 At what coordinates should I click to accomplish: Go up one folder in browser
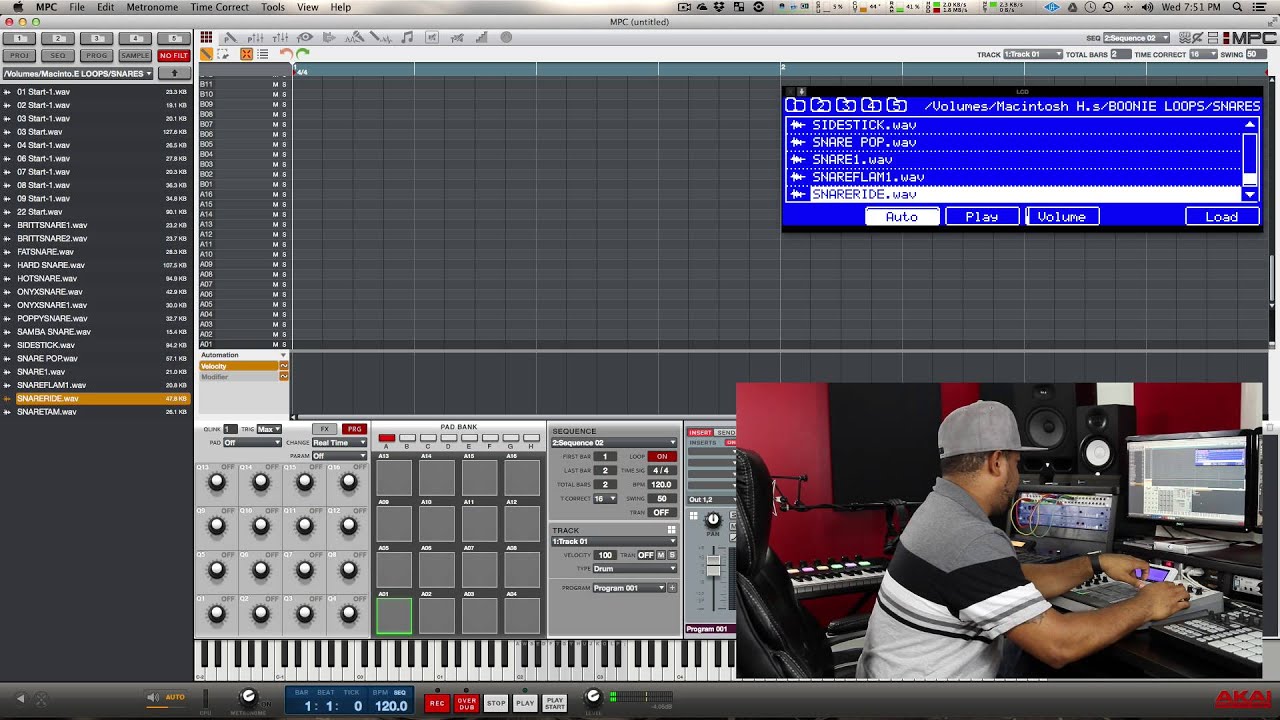pos(174,73)
